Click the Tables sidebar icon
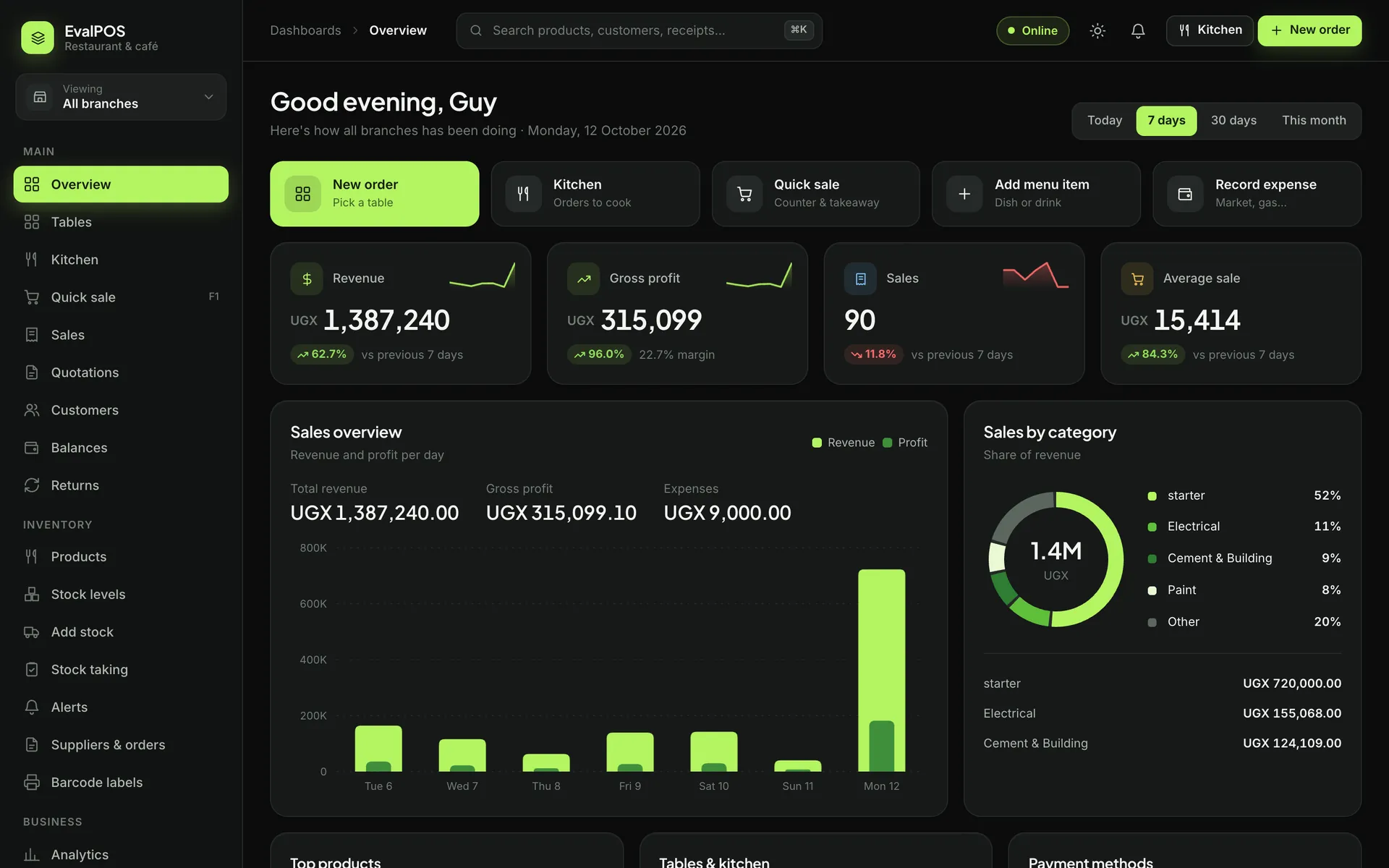The image size is (1389, 868). (x=32, y=222)
